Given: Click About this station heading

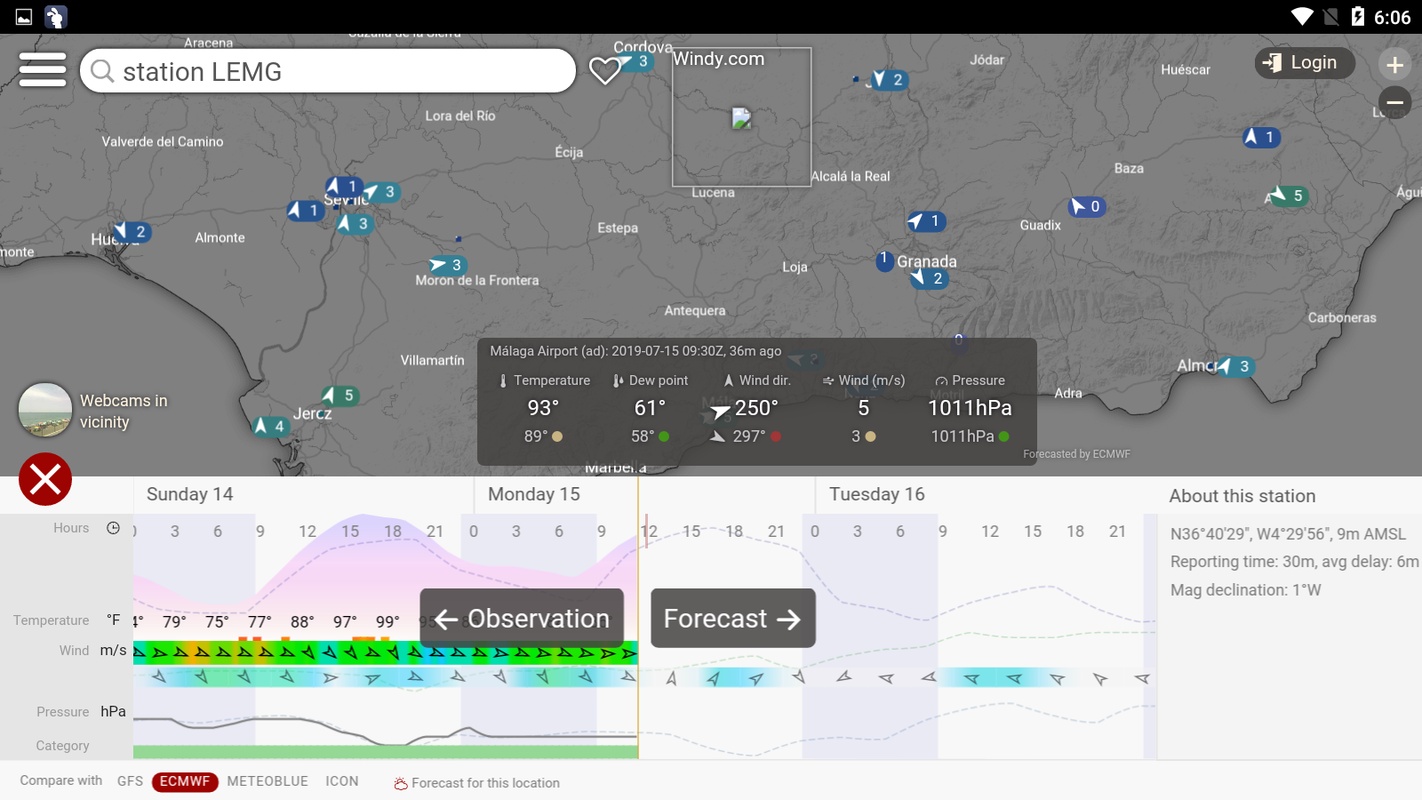Looking at the screenshot, I should pyautogui.click(x=1242, y=496).
